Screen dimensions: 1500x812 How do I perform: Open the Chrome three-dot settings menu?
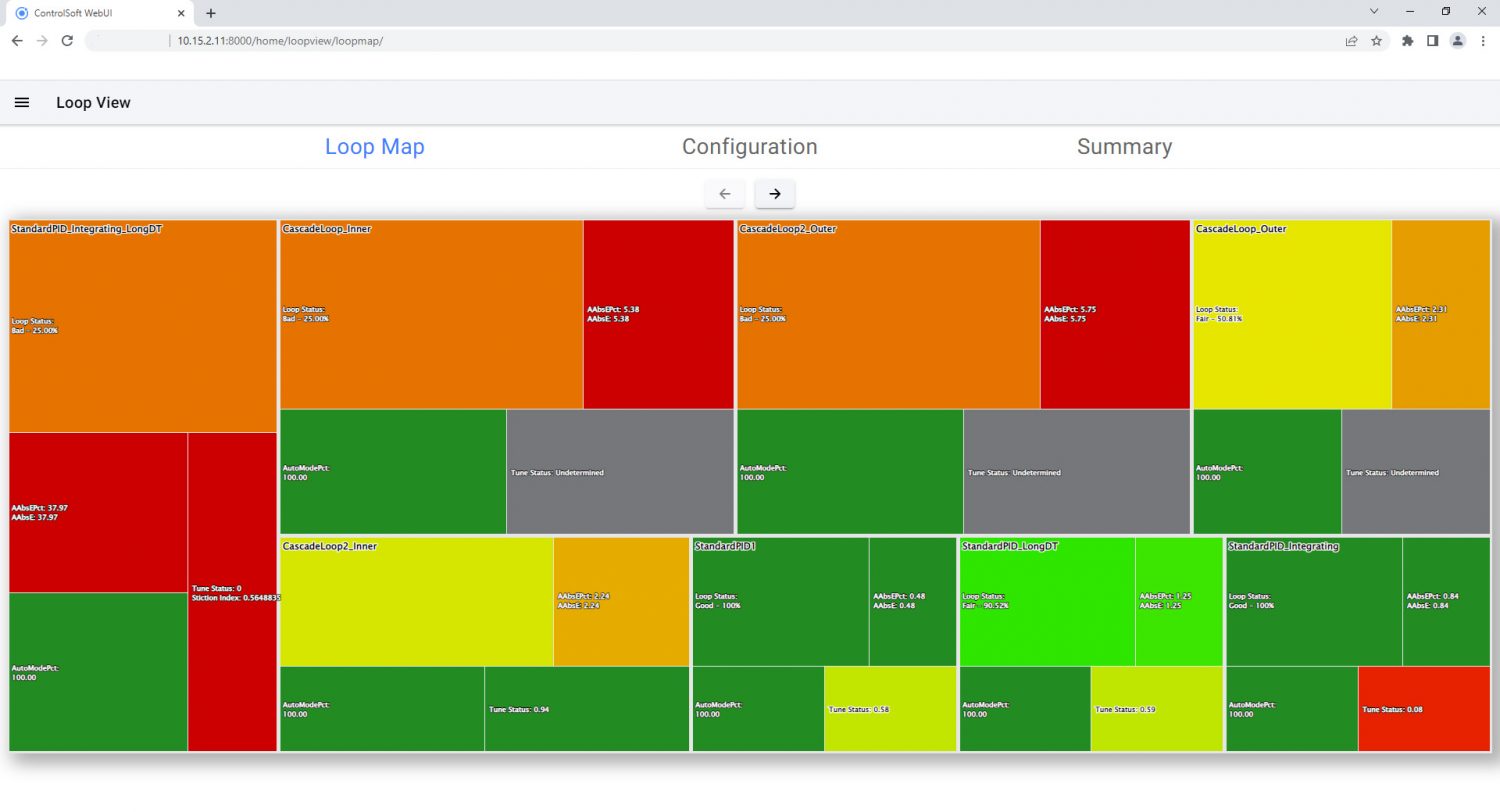pos(1483,41)
